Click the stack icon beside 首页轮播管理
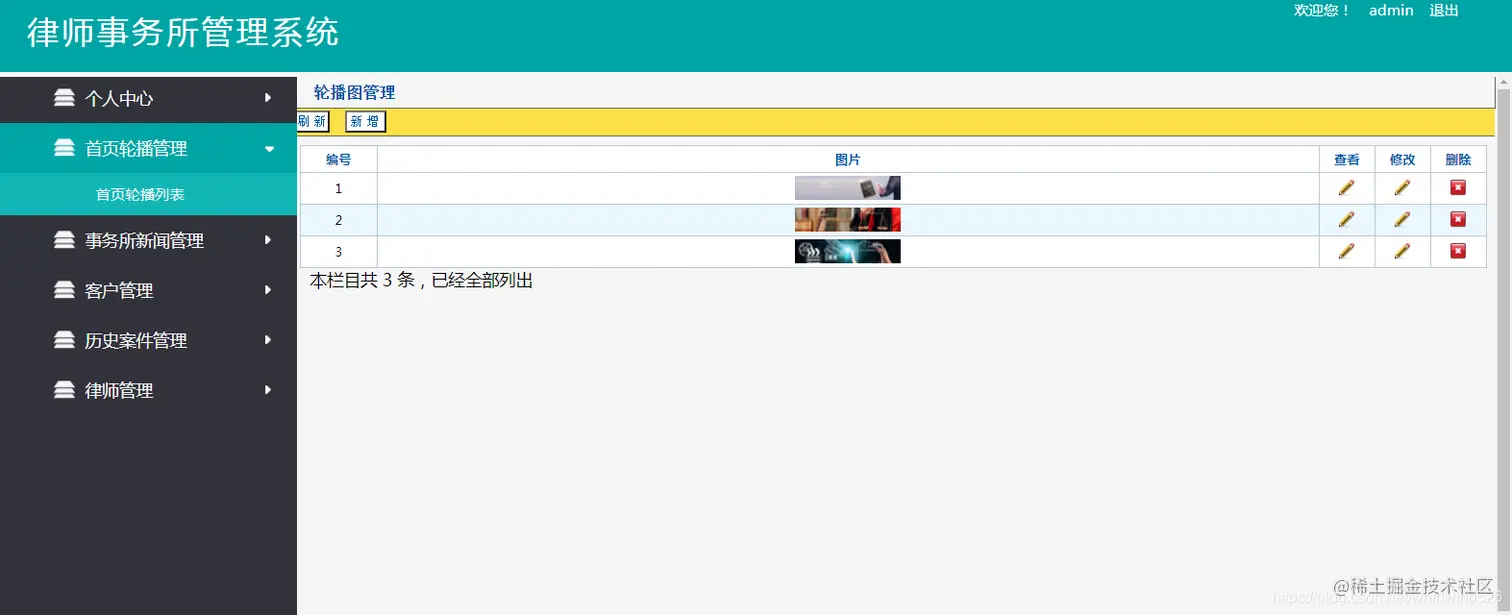This screenshot has width=1512, height=615. click(64, 148)
